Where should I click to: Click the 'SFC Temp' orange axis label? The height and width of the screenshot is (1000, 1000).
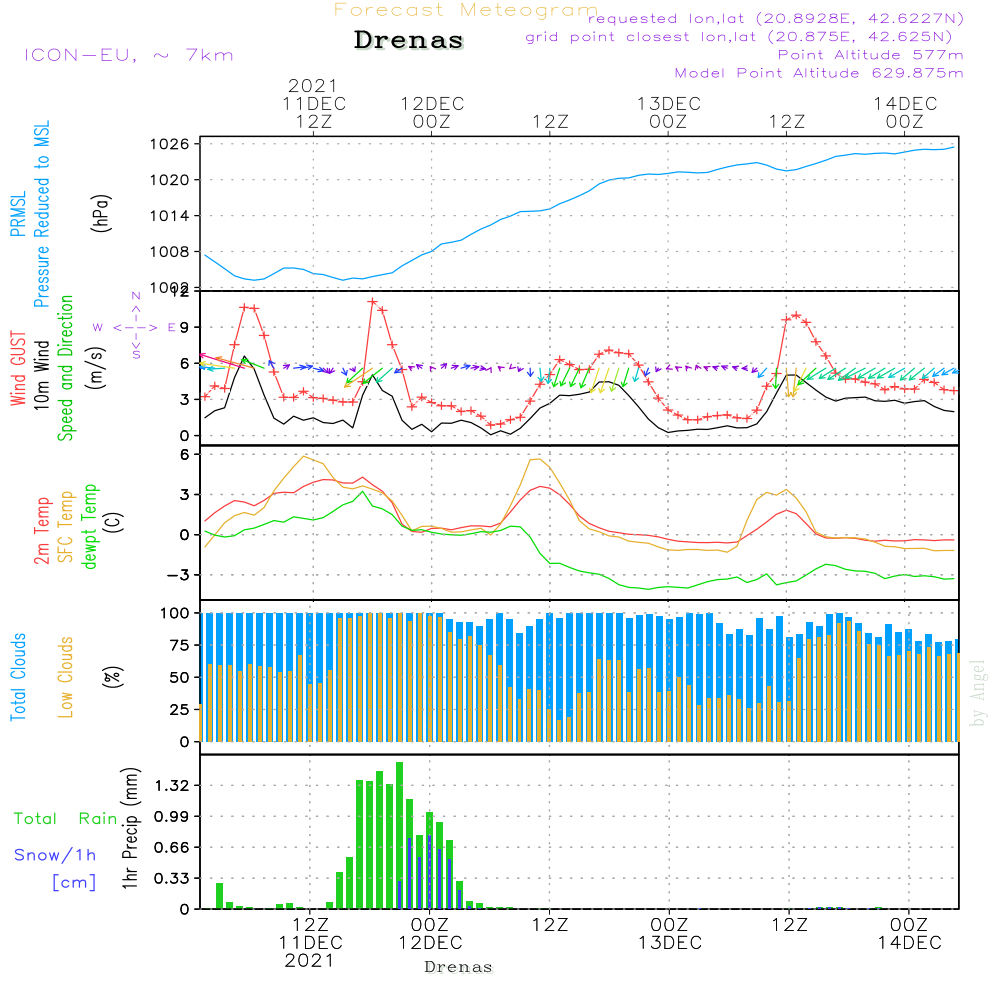[x=66, y=527]
